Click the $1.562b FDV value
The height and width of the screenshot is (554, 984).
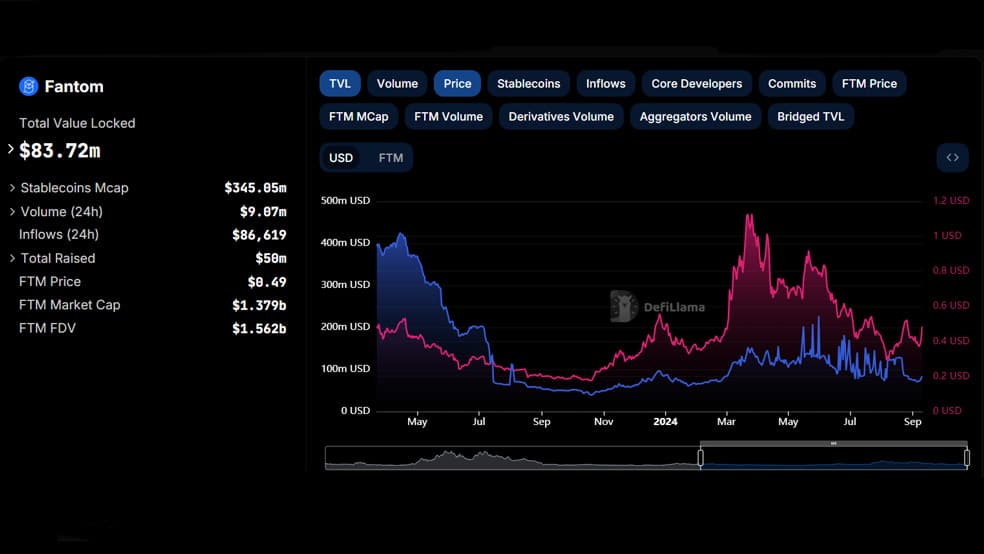point(259,328)
